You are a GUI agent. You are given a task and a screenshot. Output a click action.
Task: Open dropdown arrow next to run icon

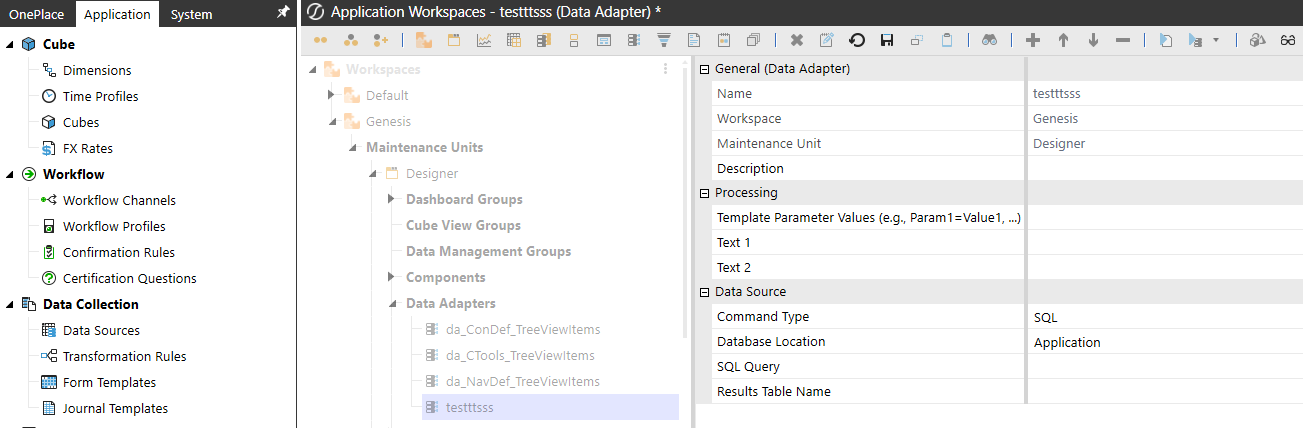(1215, 41)
